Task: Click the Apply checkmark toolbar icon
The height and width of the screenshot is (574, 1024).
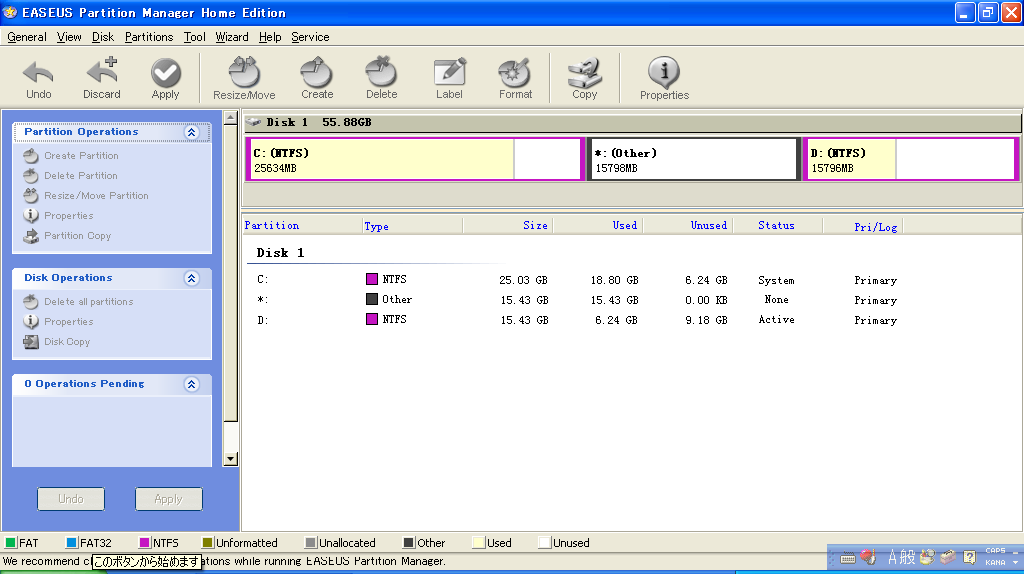Action: tap(165, 78)
